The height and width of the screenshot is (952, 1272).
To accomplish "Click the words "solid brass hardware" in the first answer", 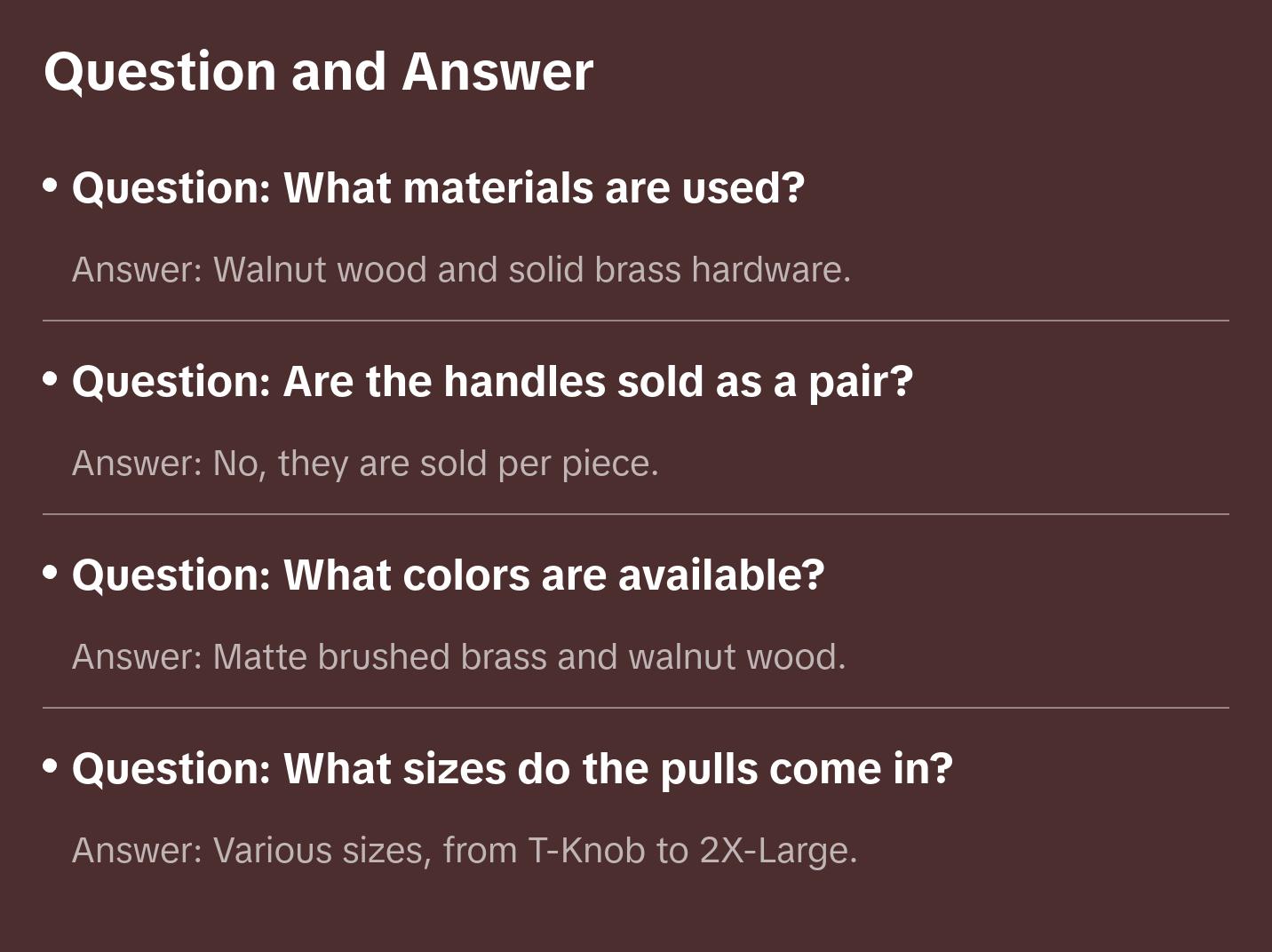I will (679, 270).
